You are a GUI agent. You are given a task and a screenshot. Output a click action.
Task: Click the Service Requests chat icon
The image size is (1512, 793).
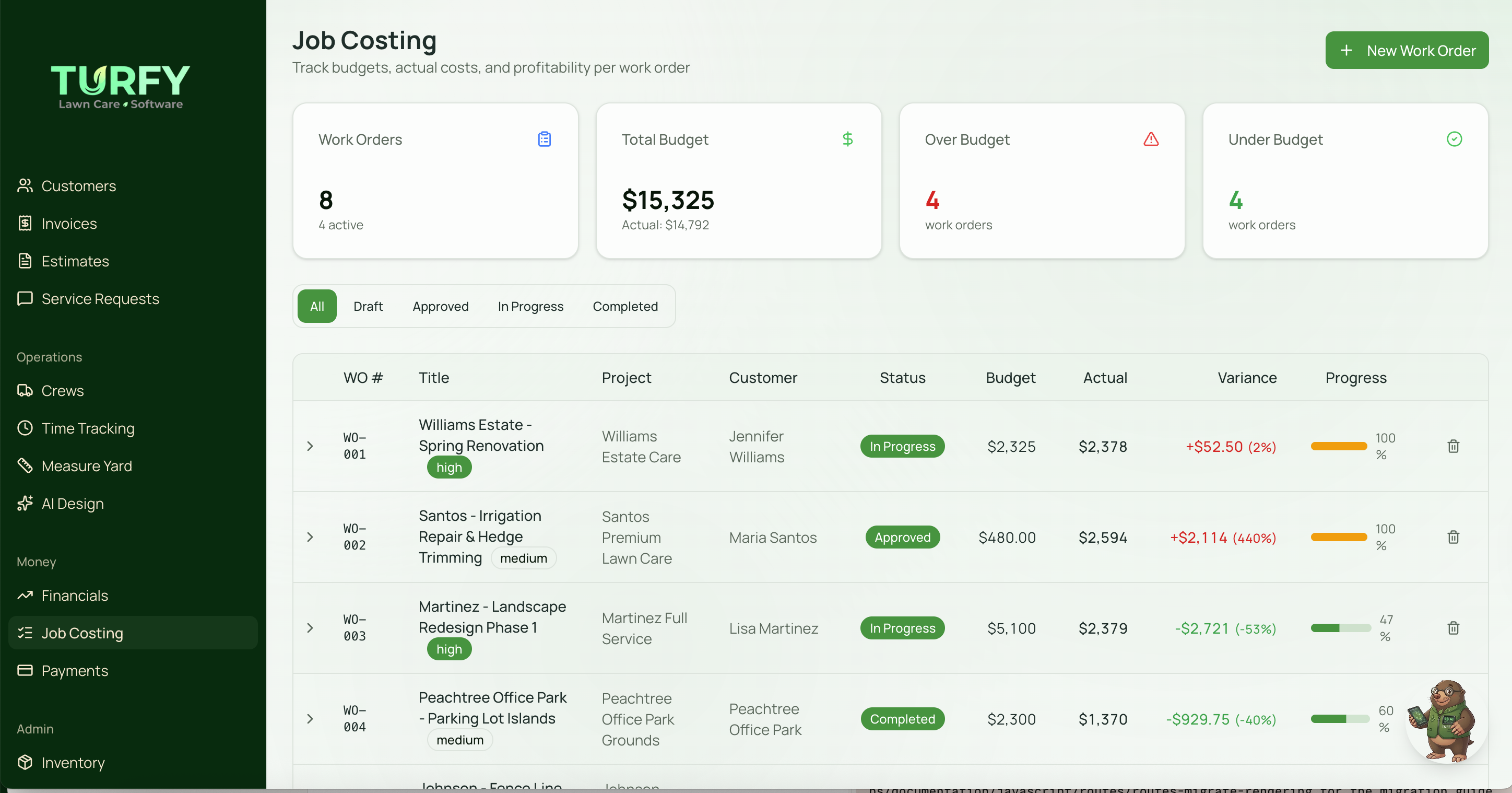pyautogui.click(x=25, y=298)
